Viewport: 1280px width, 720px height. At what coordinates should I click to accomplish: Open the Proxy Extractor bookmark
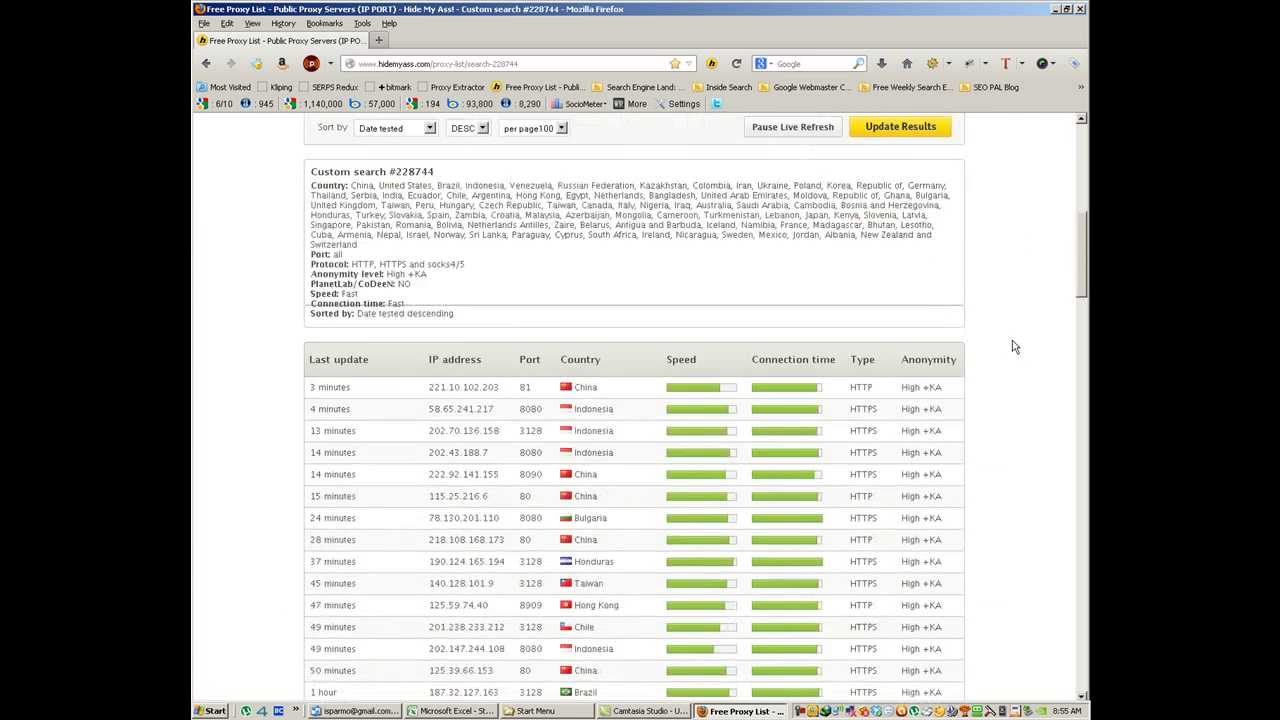451,87
